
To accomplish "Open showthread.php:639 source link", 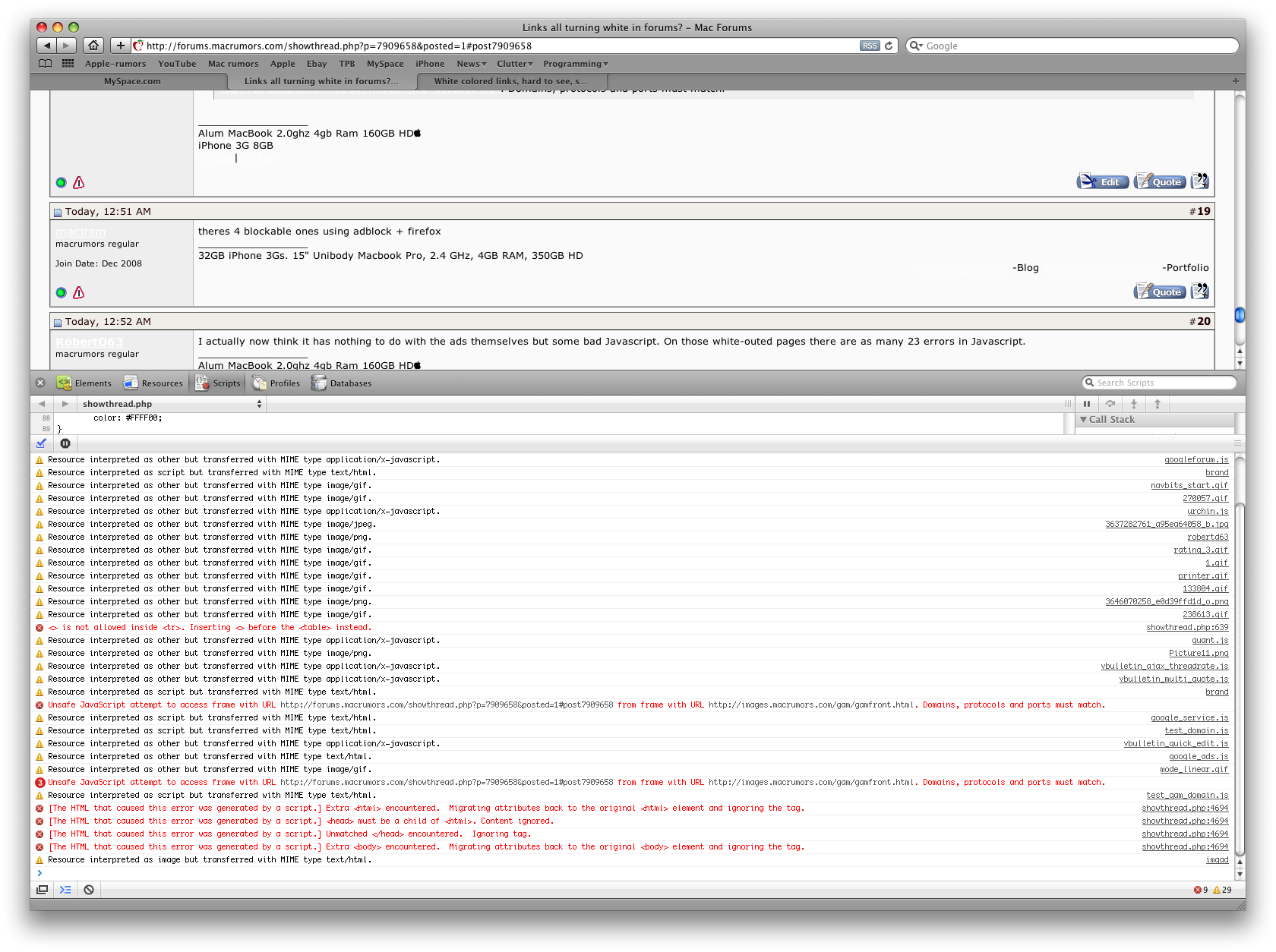I will point(1187,627).
